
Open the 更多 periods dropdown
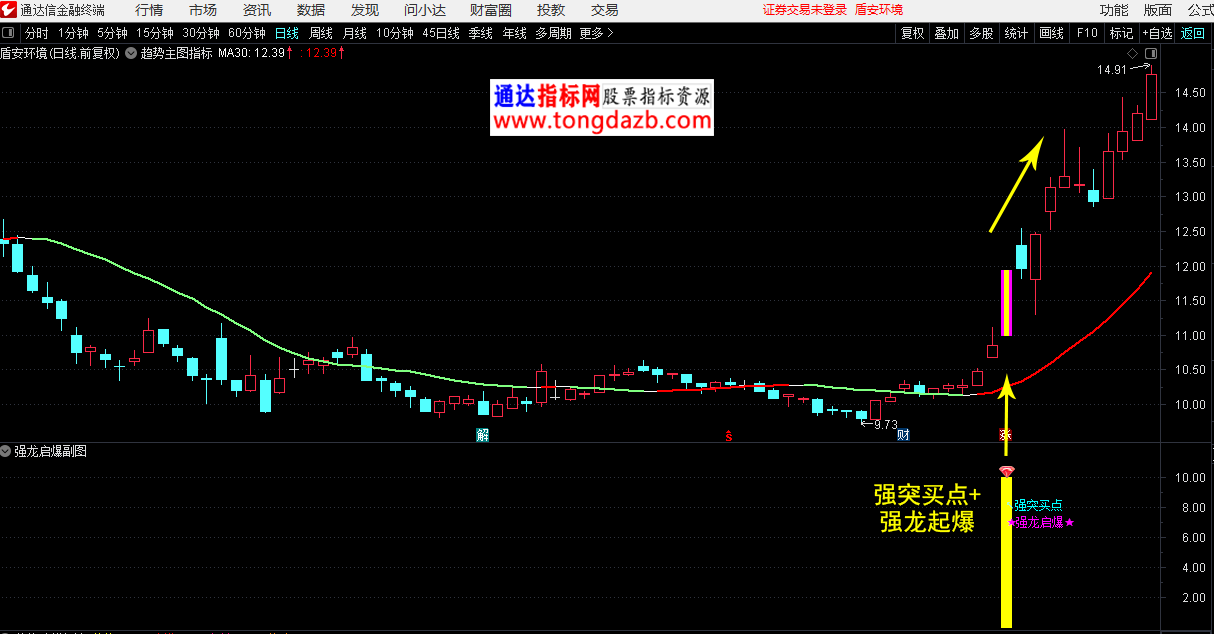(x=597, y=33)
